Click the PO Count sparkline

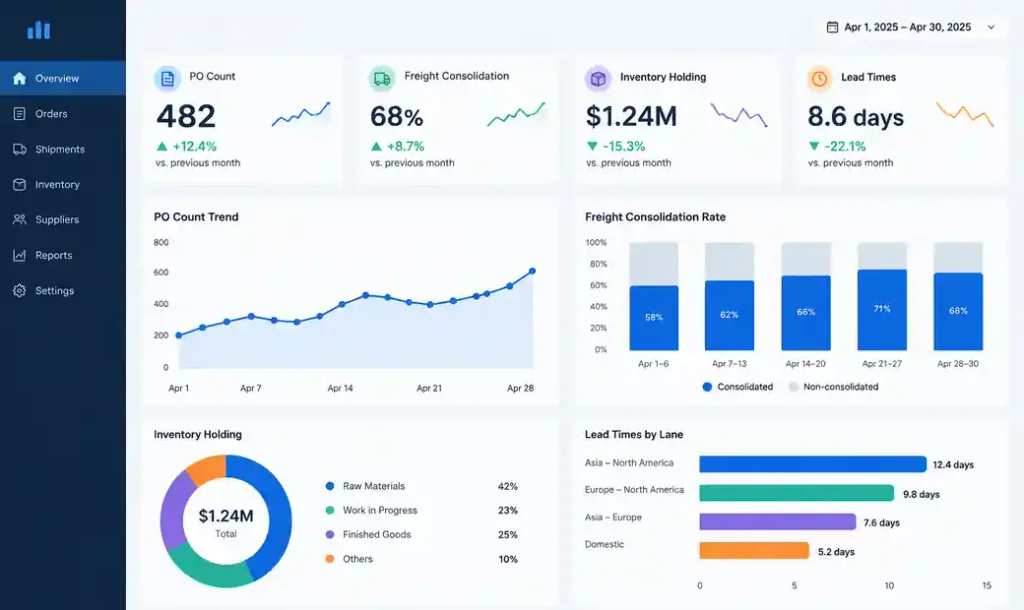[301, 114]
